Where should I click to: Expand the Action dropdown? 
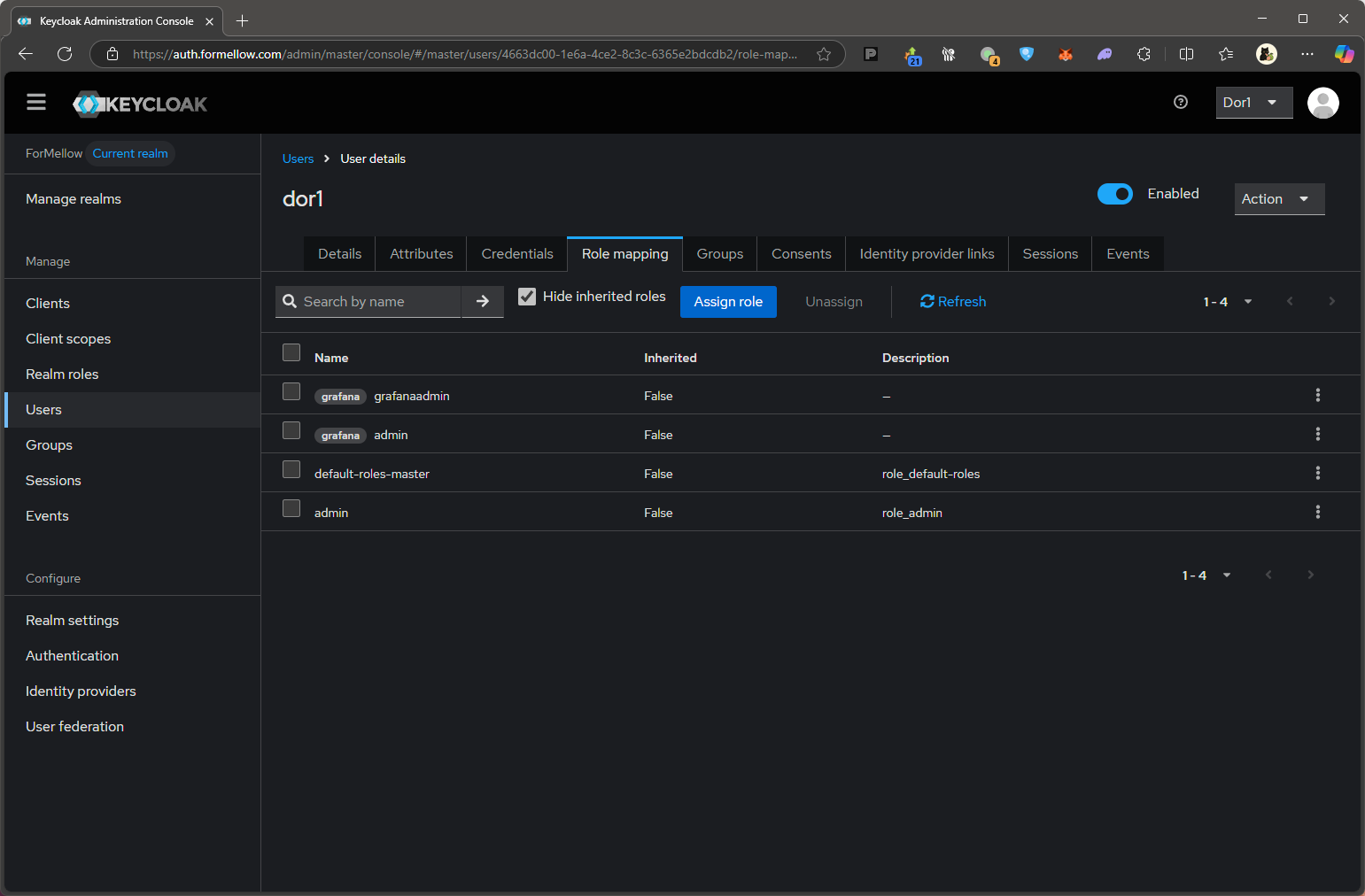pyautogui.click(x=1279, y=199)
